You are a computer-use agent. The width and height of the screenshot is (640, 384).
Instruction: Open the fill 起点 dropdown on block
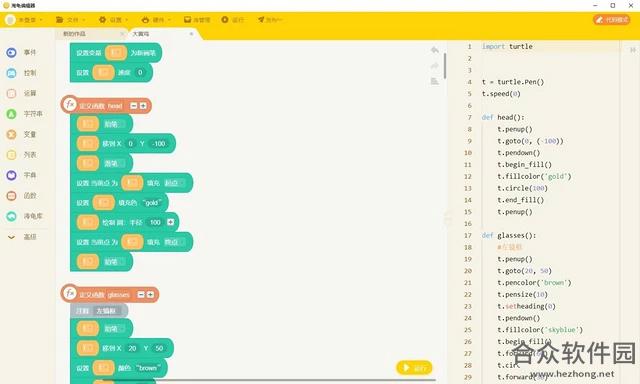click(174, 183)
